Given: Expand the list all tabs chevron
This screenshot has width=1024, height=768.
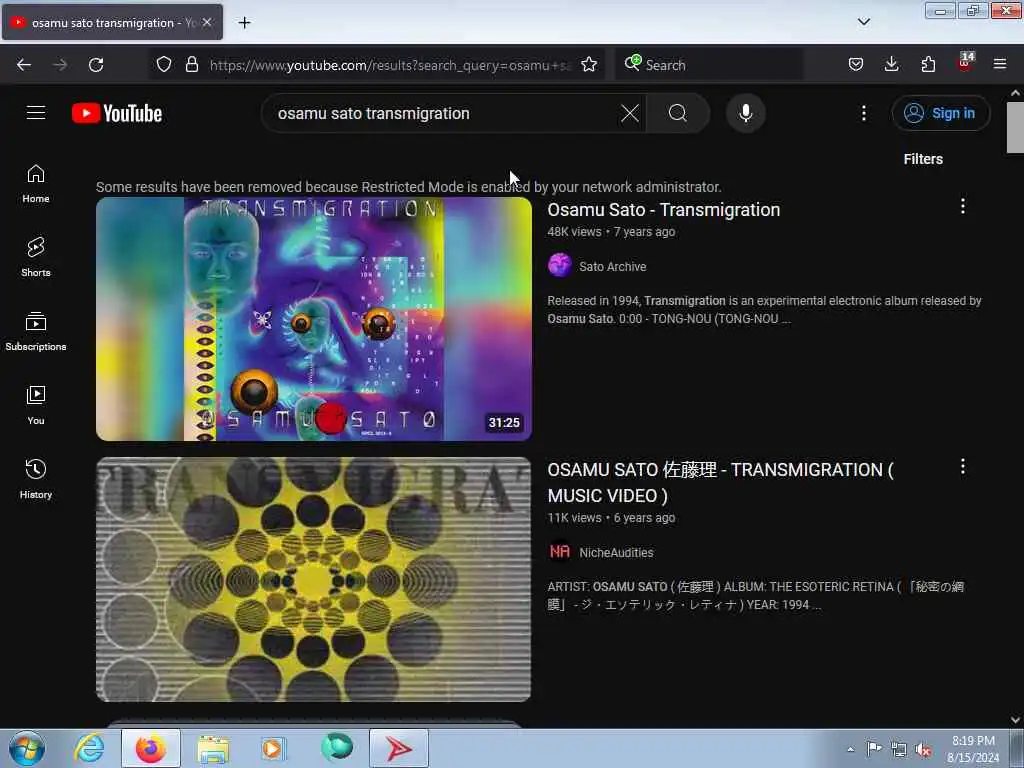Looking at the screenshot, I should pyautogui.click(x=864, y=22).
